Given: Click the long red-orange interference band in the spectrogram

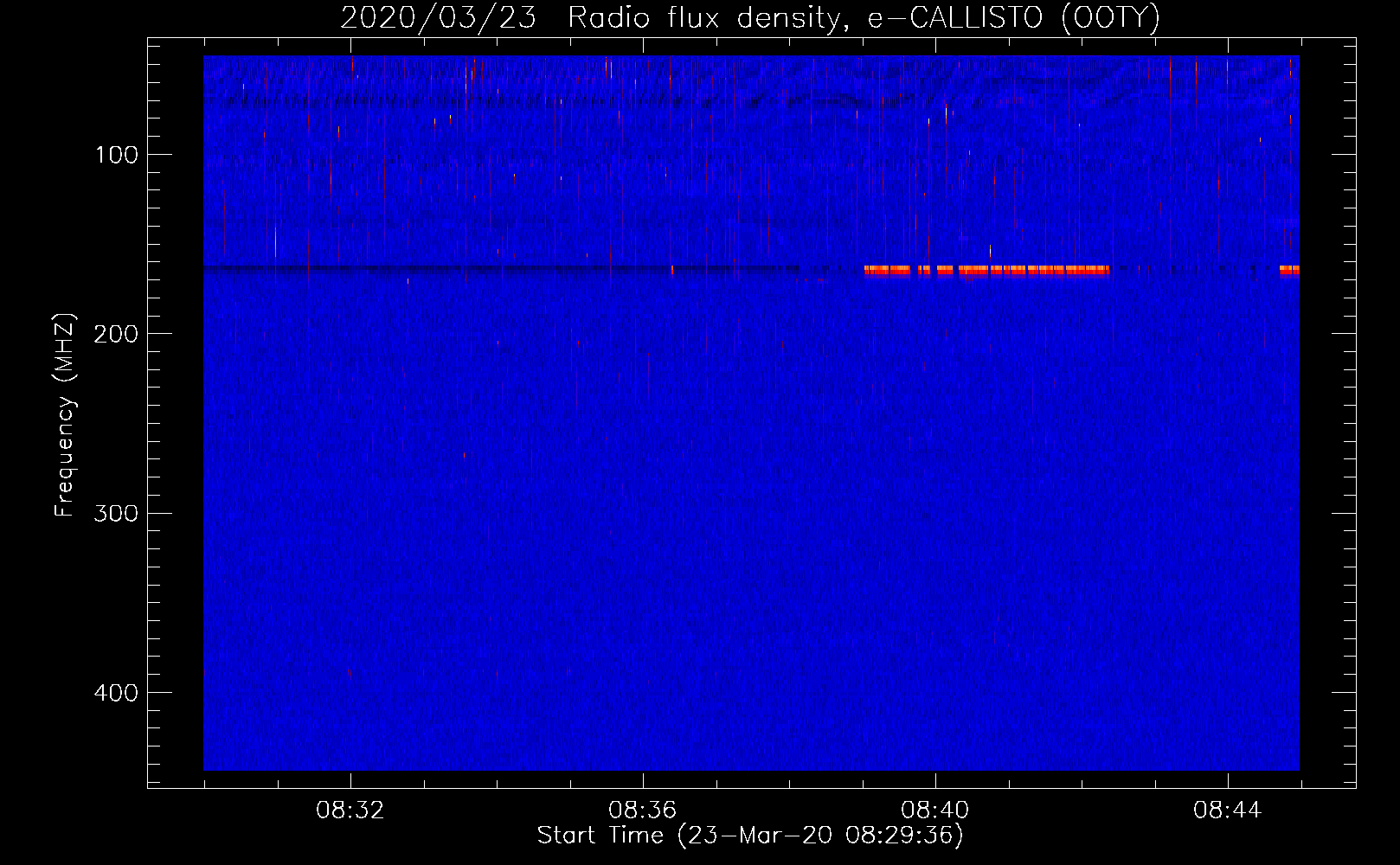Looking at the screenshot, I should 986,270.
